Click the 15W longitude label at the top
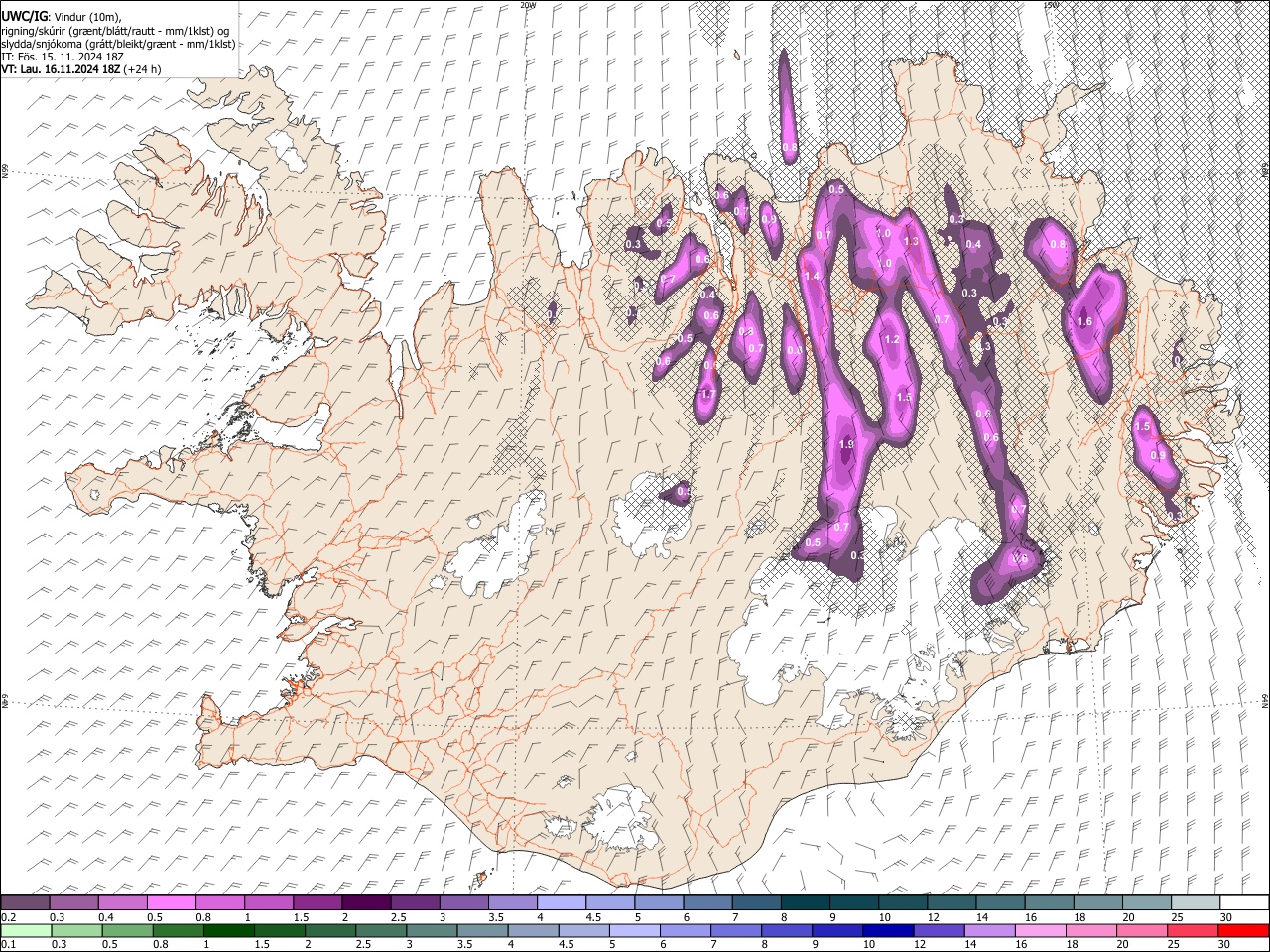 point(1050,5)
